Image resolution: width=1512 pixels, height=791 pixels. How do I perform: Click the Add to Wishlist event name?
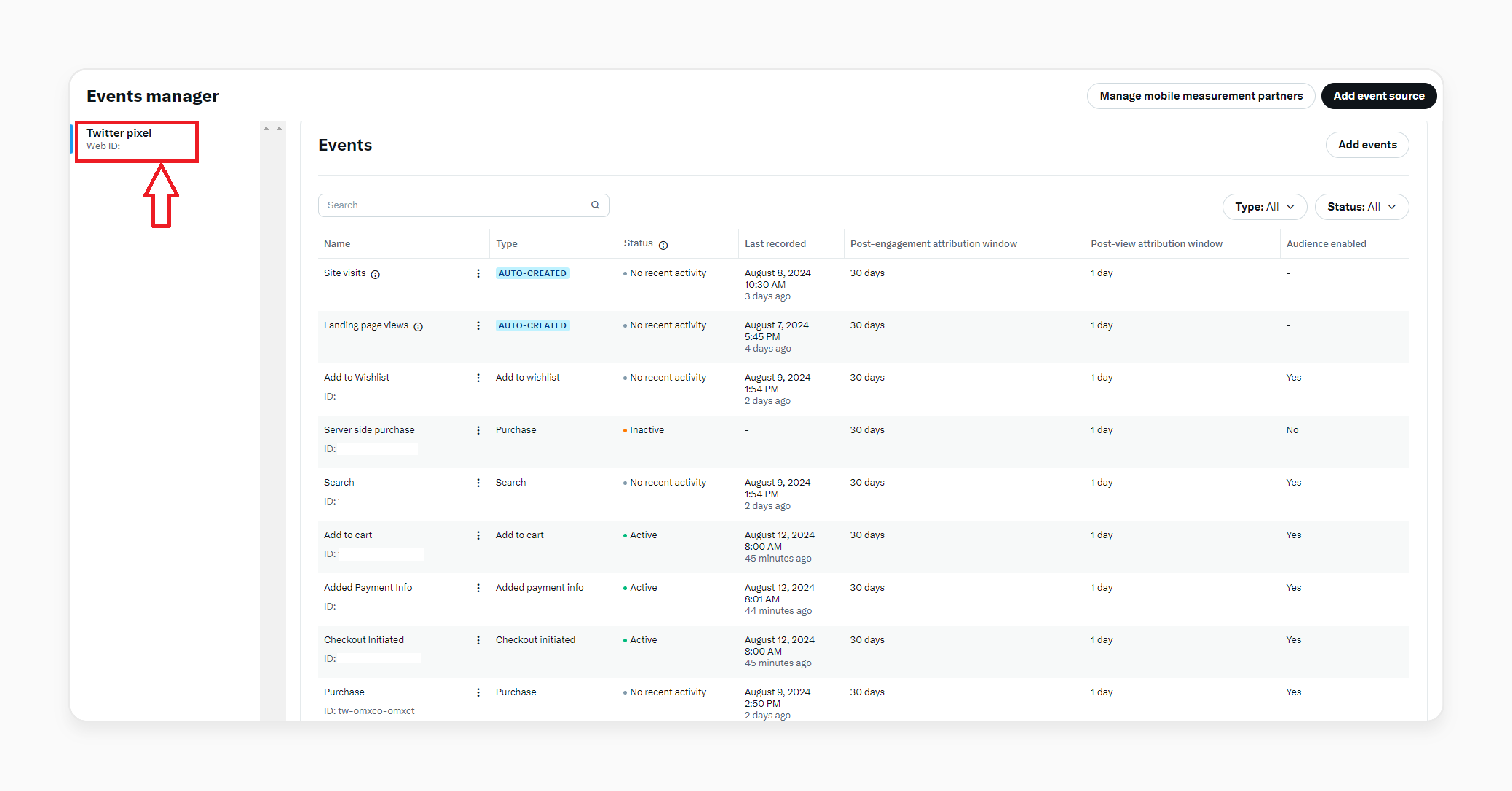(x=357, y=377)
